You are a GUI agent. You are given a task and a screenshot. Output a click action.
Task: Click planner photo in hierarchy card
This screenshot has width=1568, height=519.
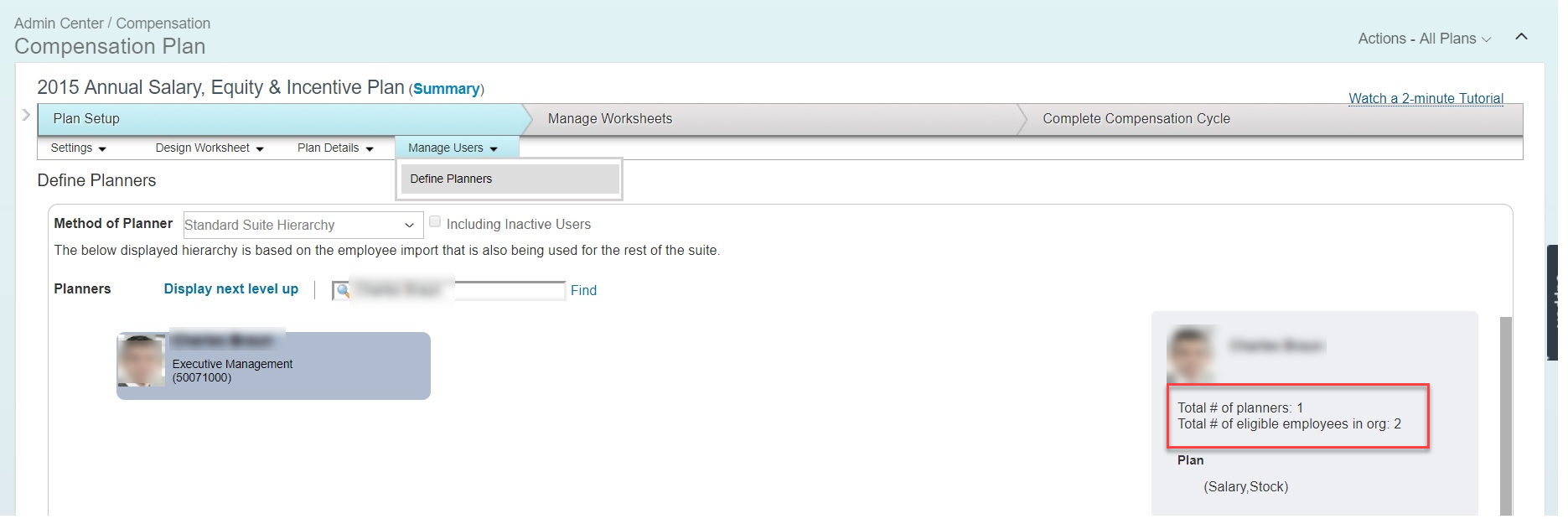coord(141,361)
